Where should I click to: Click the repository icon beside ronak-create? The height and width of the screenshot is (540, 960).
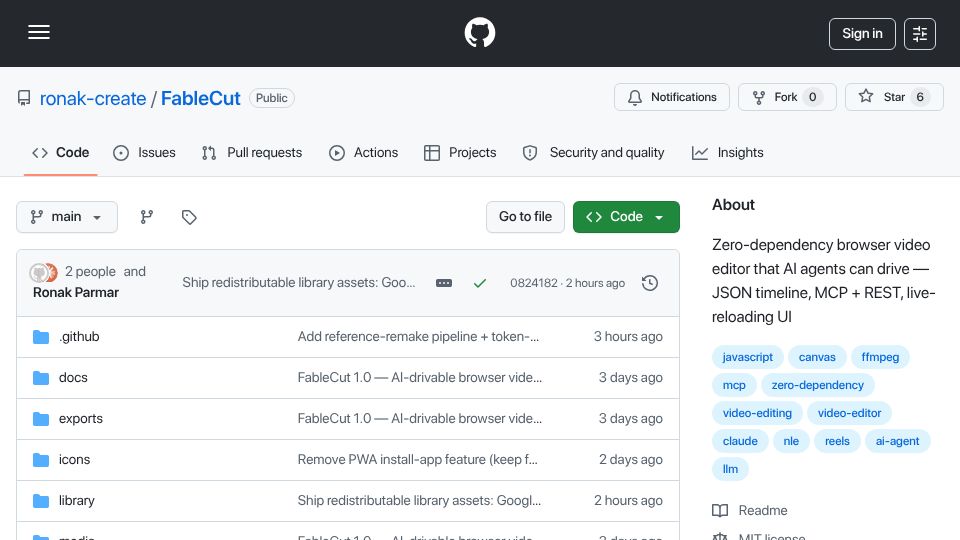[24, 98]
